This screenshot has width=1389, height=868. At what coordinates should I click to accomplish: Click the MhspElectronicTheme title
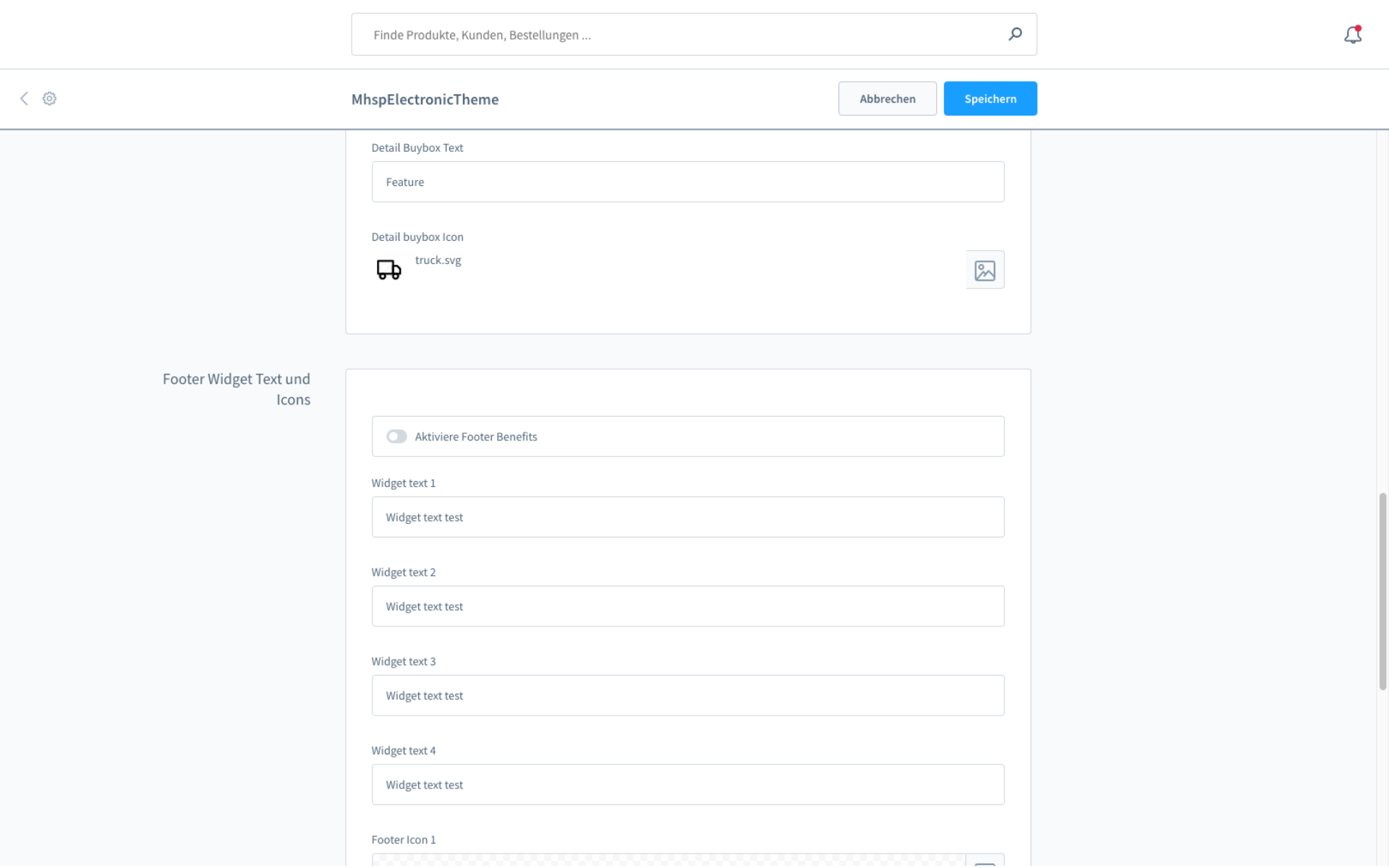coord(425,99)
